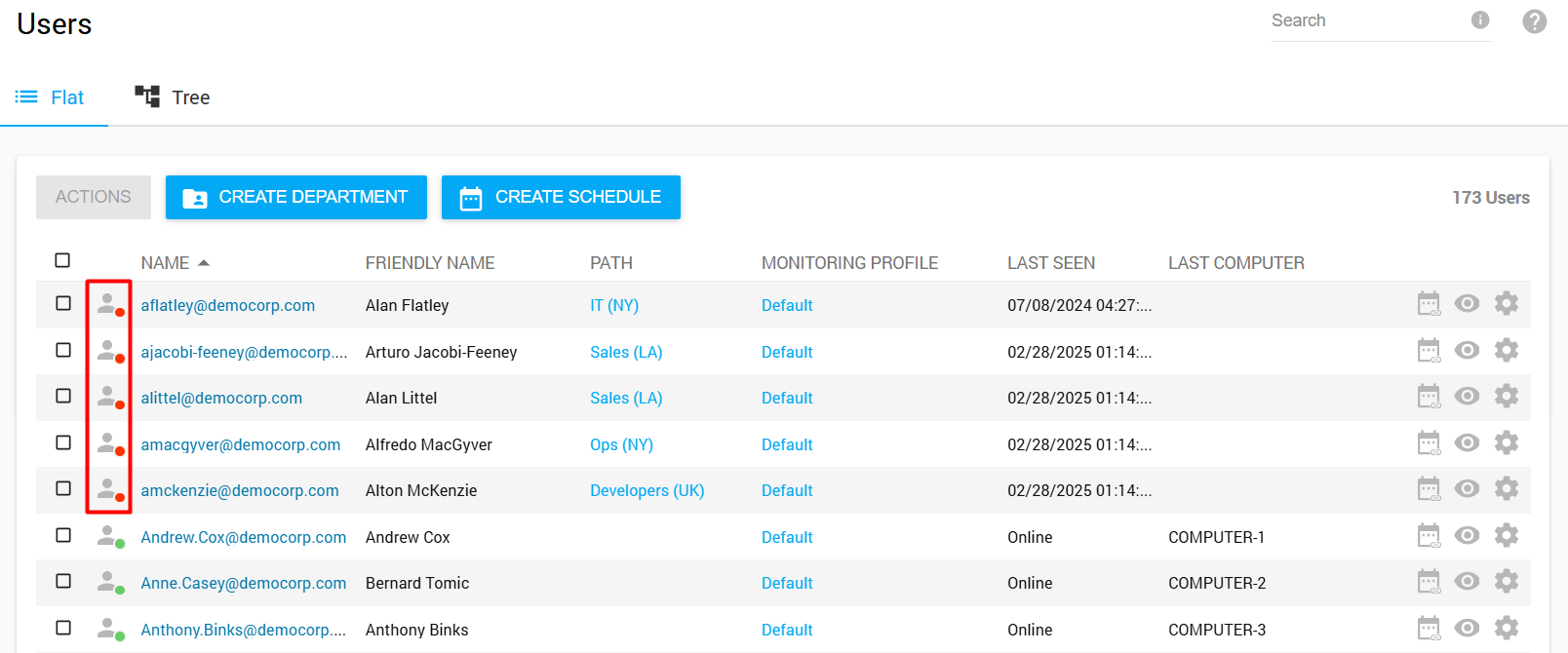Switch to the Tree view tab
This screenshot has height=653, width=1568.
point(173,97)
